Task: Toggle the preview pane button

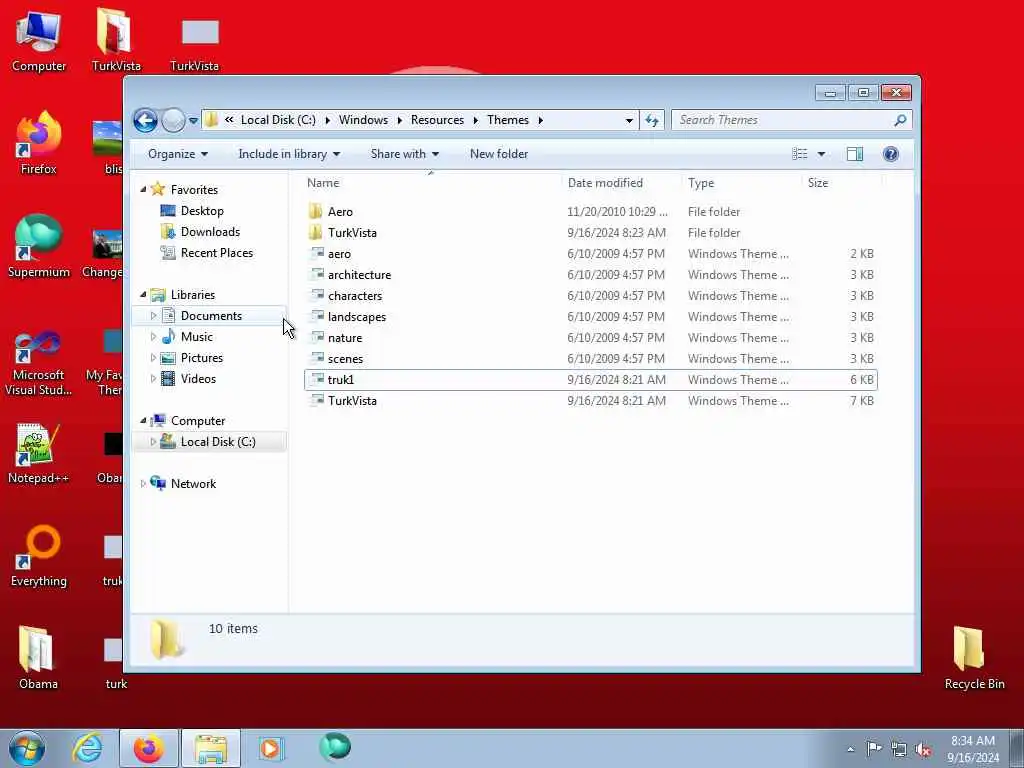Action: (855, 154)
